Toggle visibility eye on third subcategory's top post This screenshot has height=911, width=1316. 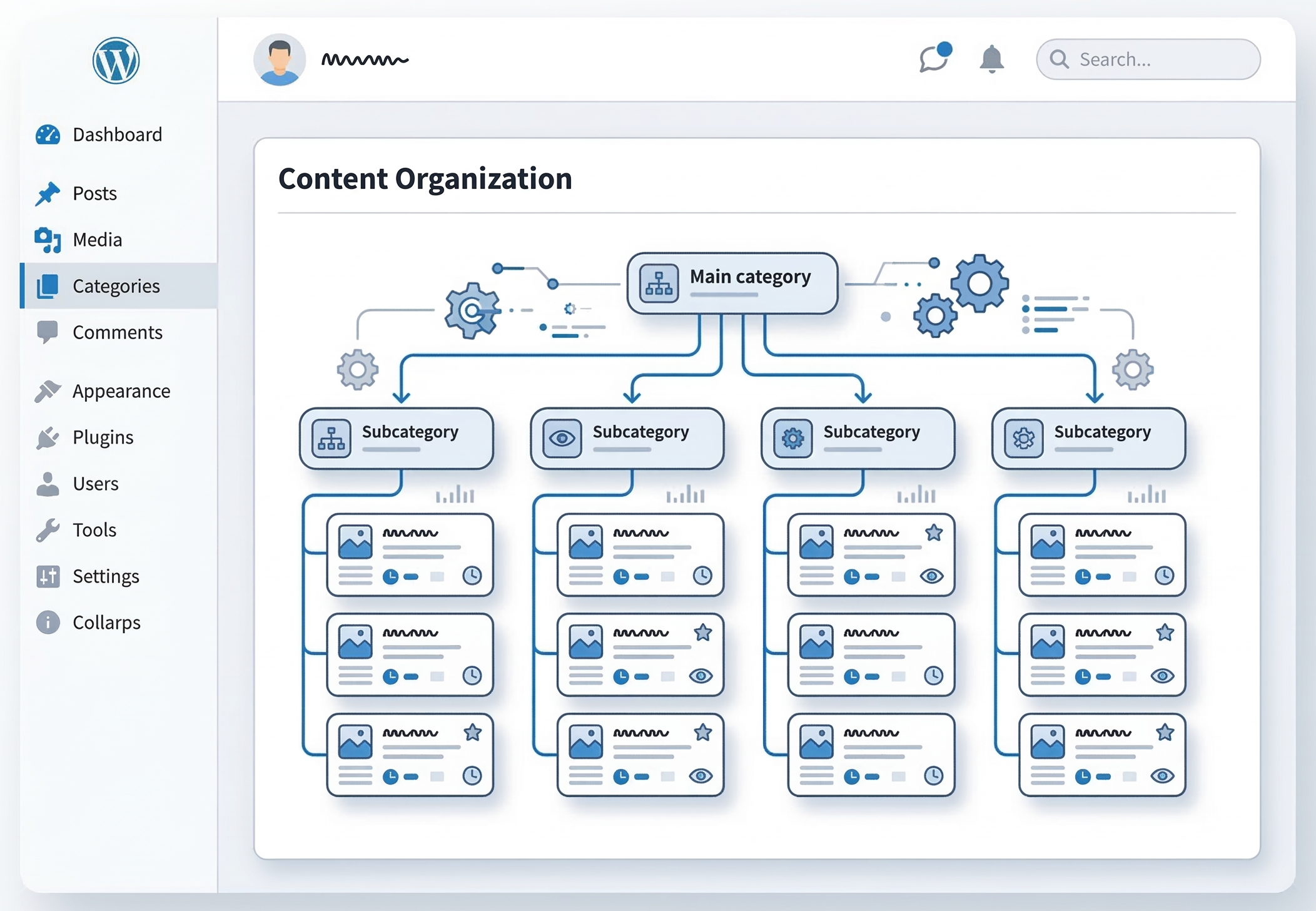[931, 576]
